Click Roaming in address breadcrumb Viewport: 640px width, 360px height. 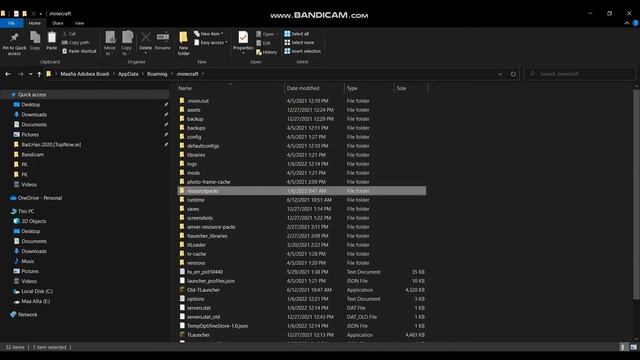[157, 74]
